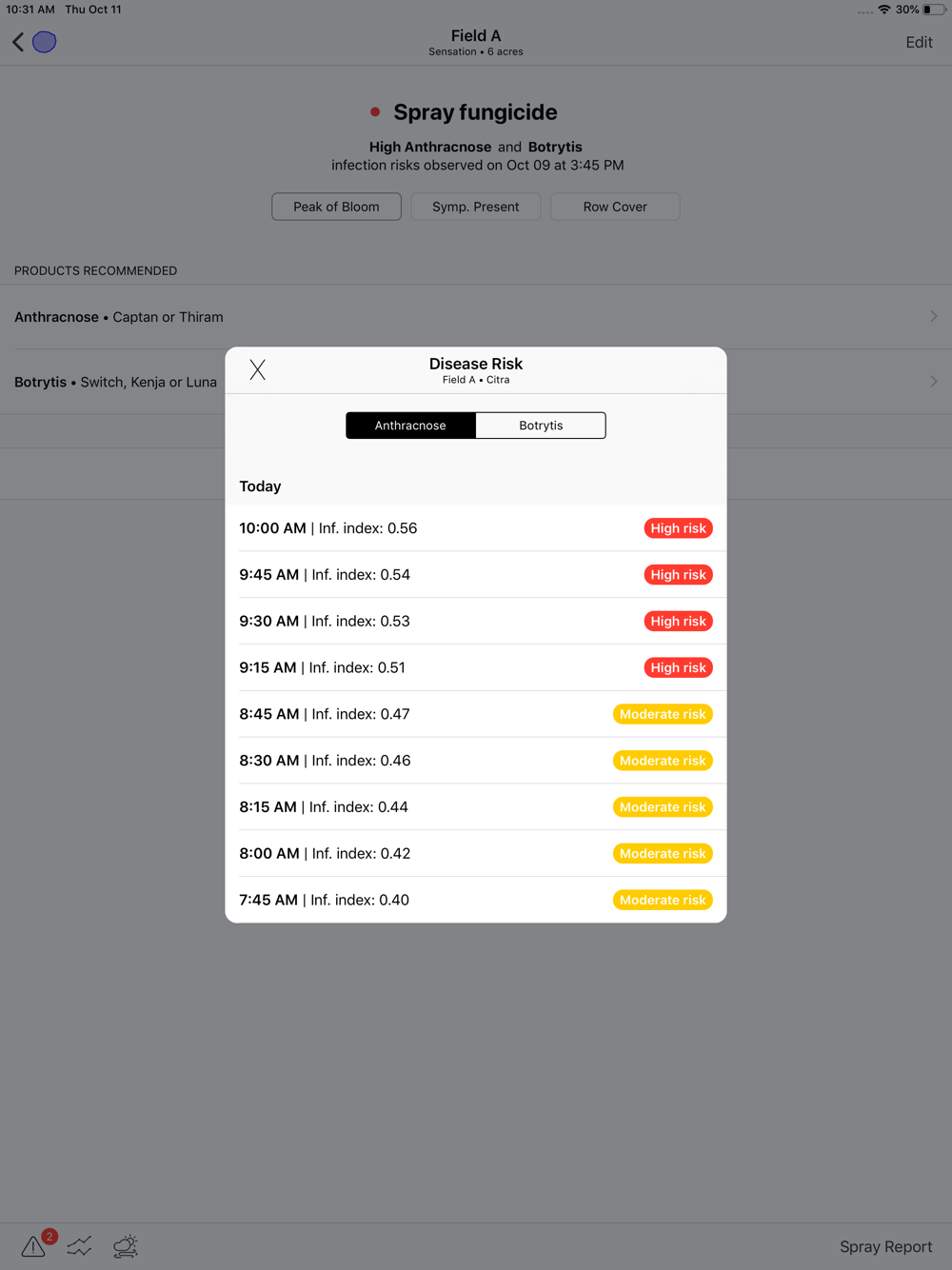Viewport: 952px width, 1270px height.
Task: Toggle the Symp. Present option
Action: [x=476, y=207]
